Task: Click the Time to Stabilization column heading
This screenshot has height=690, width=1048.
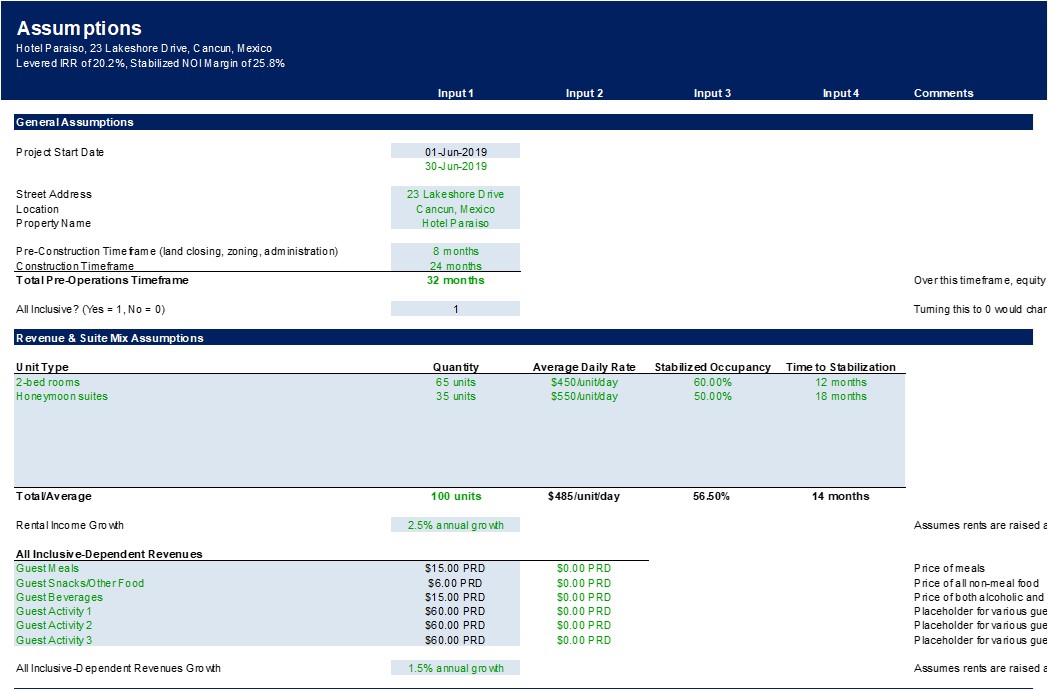Action: click(841, 367)
